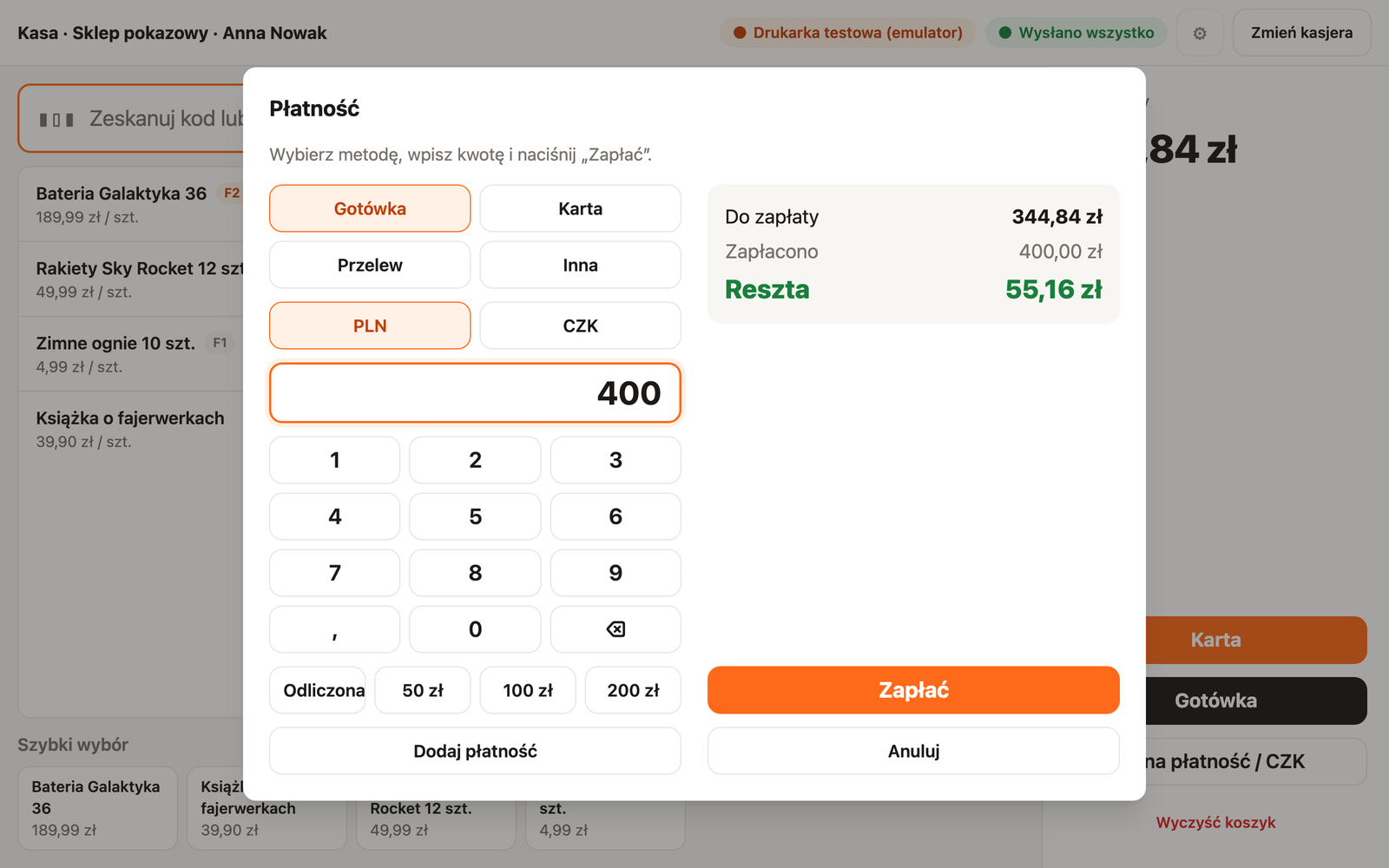Click the backspace icon on the keypad

click(616, 629)
